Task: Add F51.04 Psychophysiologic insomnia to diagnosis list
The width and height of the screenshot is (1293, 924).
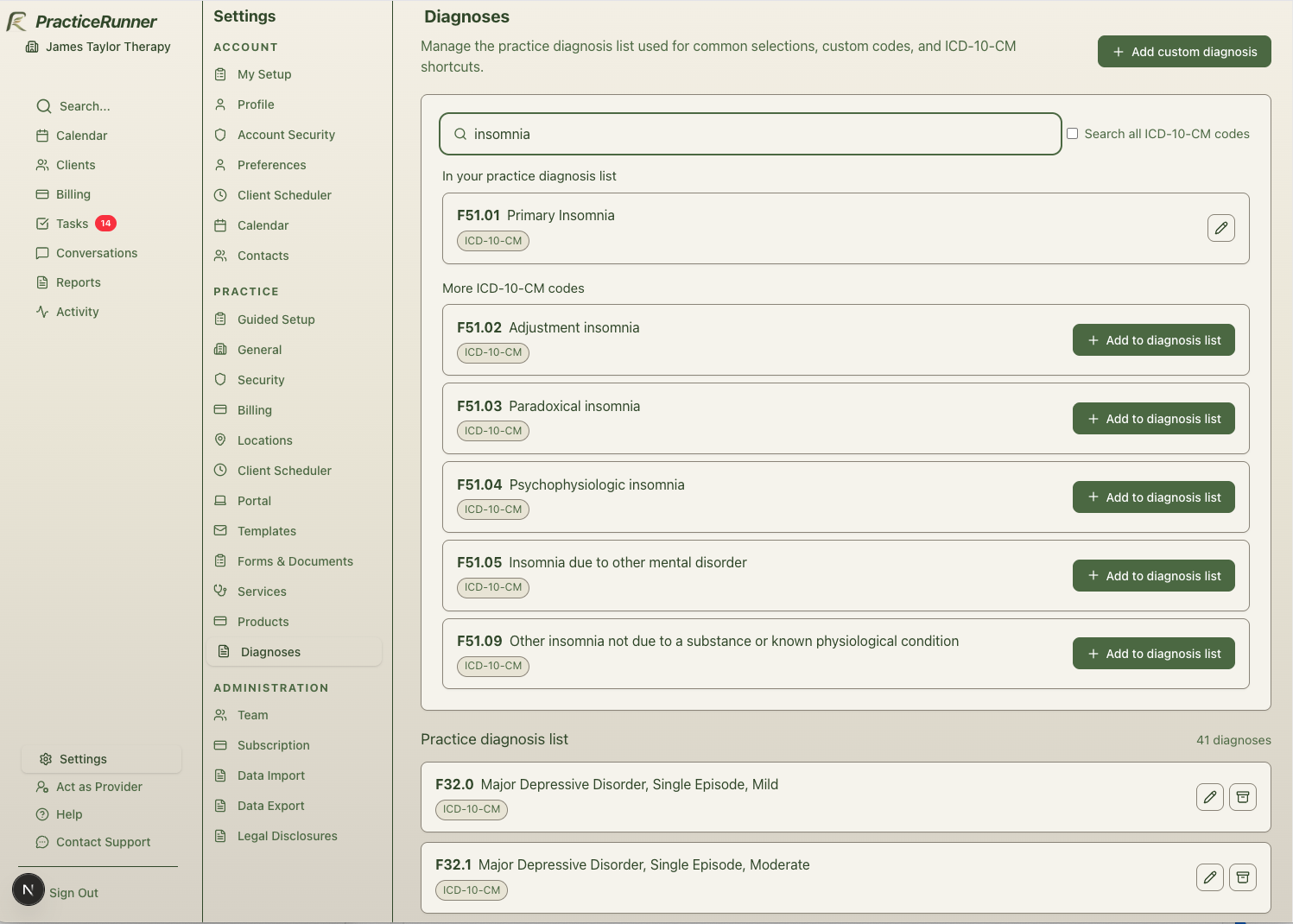Action: [x=1154, y=497]
